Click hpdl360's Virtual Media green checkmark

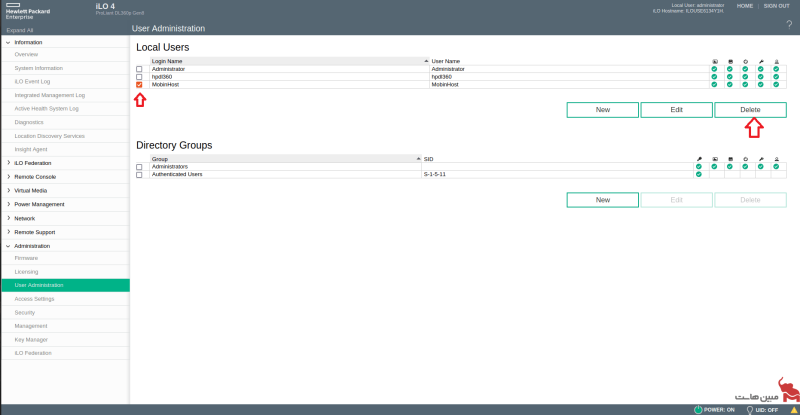click(x=730, y=77)
